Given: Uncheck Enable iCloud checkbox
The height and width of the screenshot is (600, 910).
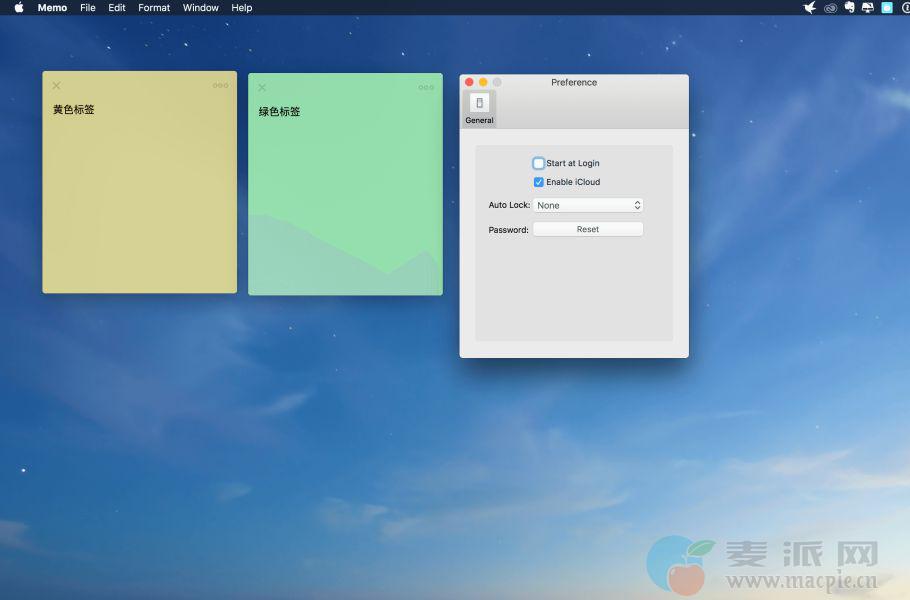Looking at the screenshot, I should (539, 182).
